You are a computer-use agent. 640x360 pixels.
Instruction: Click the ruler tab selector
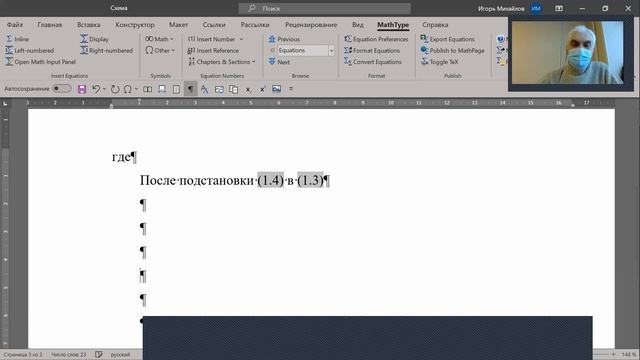5,104
